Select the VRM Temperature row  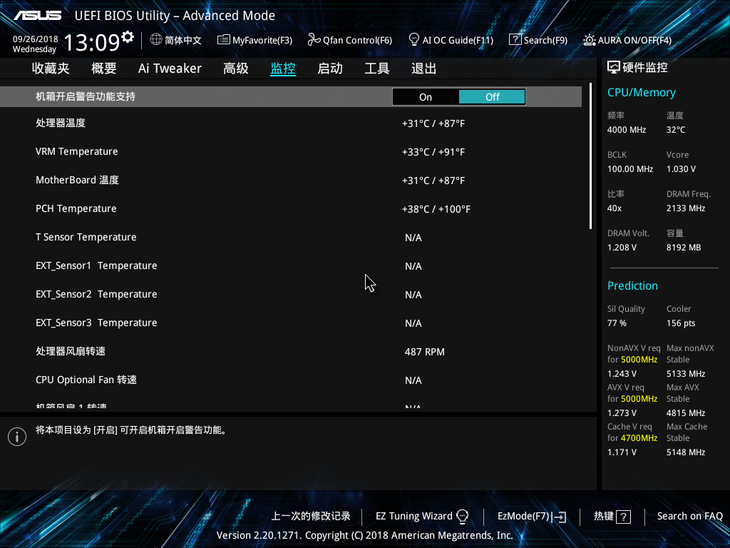291,152
